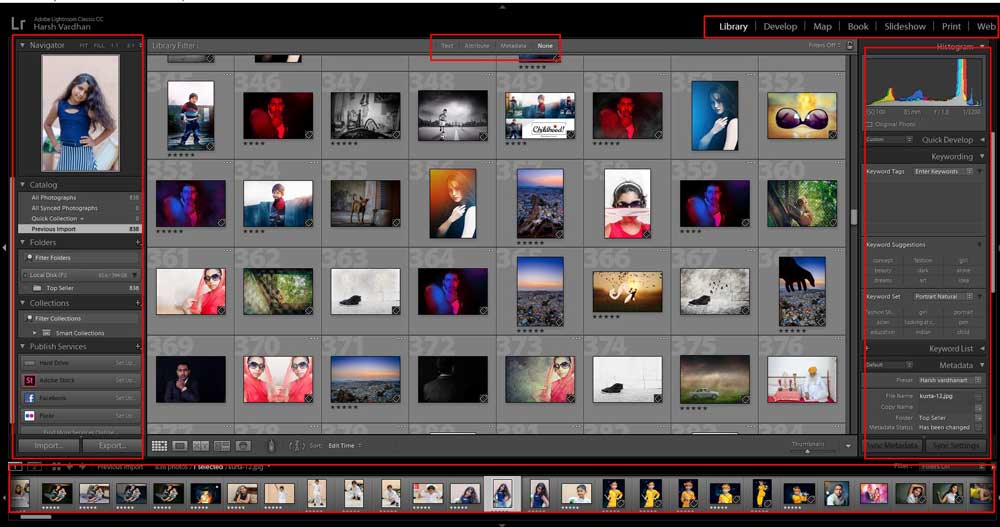Screen dimensions: 1000x527
Task: Collapse the Catalog panel
Action: coord(22,184)
